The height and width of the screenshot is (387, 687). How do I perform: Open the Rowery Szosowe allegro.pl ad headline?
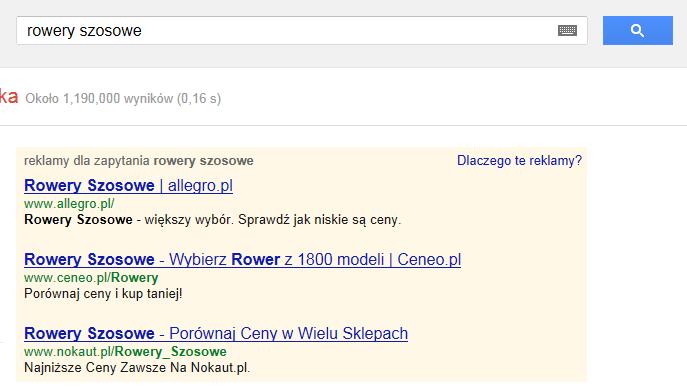coord(128,185)
